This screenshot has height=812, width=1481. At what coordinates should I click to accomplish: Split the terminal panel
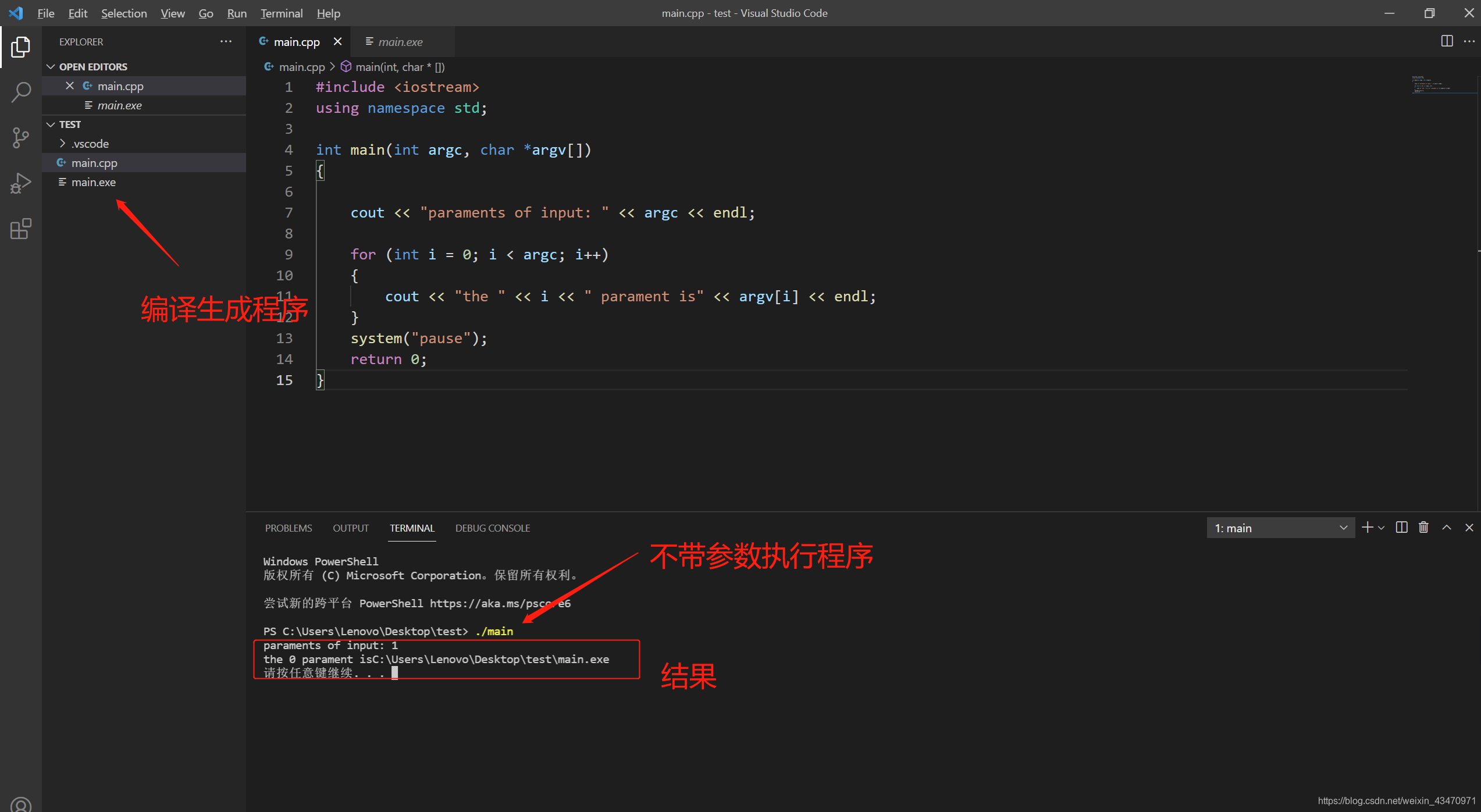coord(1402,528)
